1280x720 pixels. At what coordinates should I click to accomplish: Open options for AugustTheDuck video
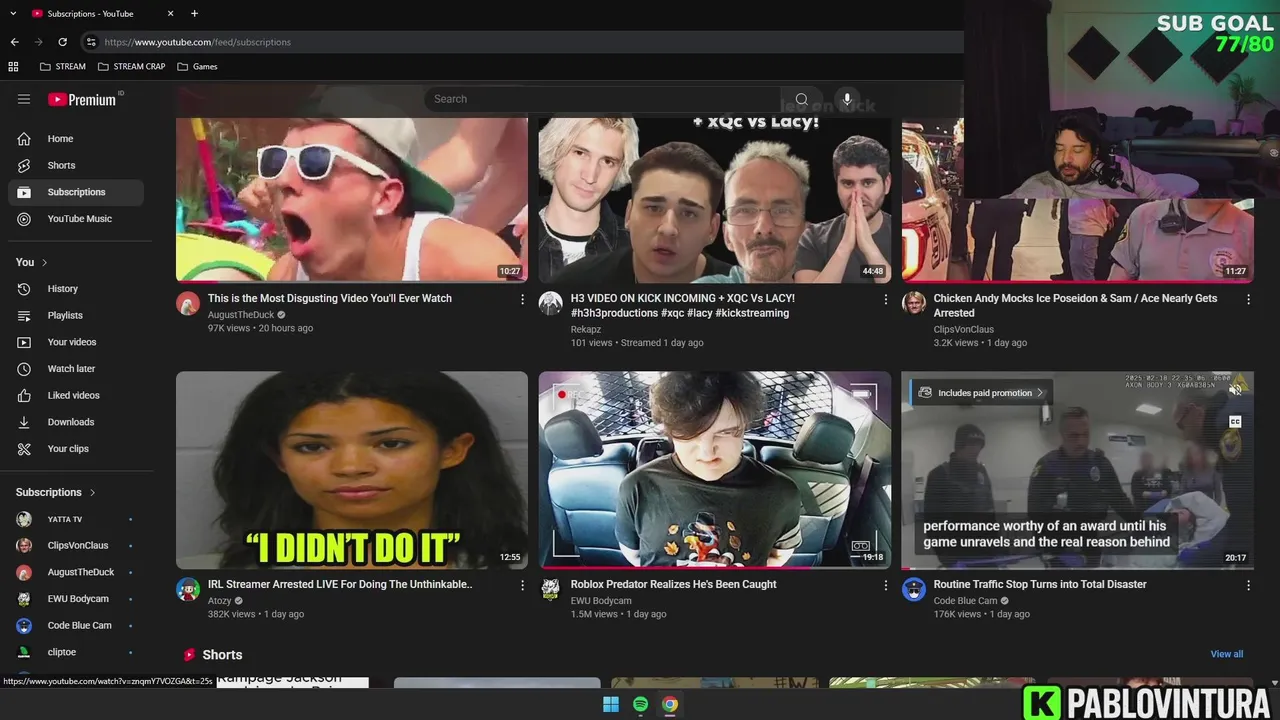(x=522, y=299)
